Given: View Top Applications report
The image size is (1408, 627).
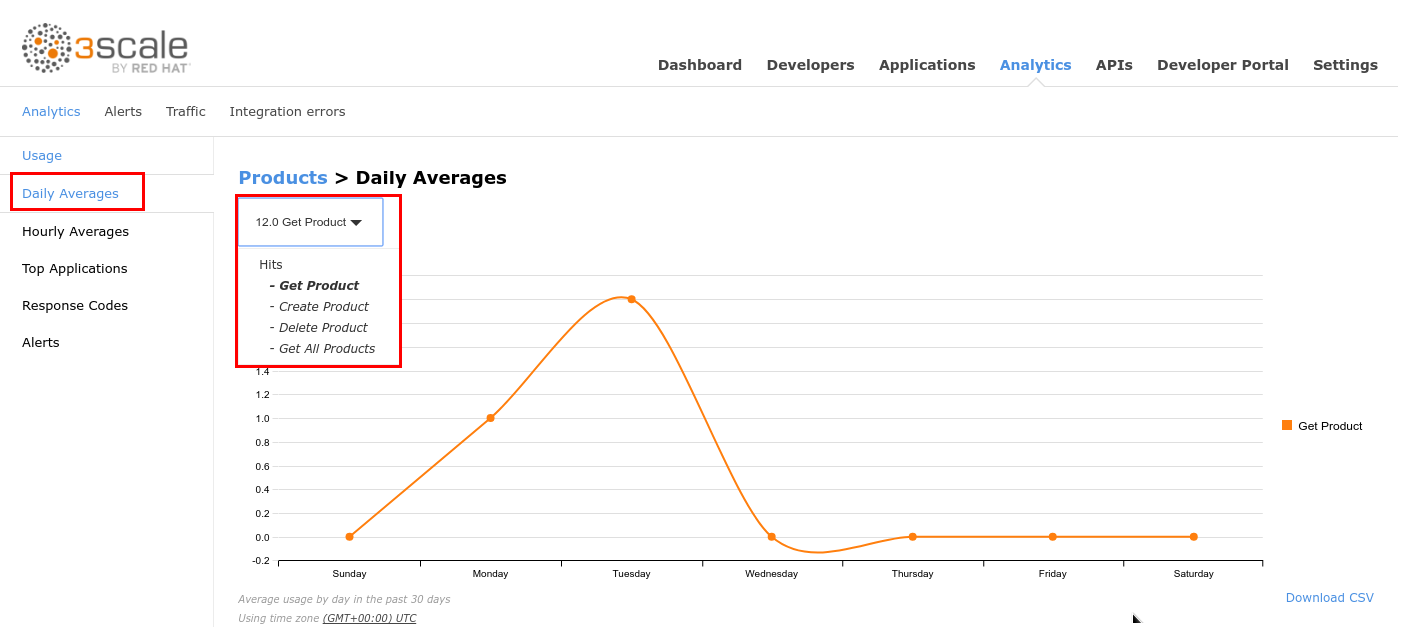Looking at the screenshot, I should pyautogui.click(x=74, y=269).
